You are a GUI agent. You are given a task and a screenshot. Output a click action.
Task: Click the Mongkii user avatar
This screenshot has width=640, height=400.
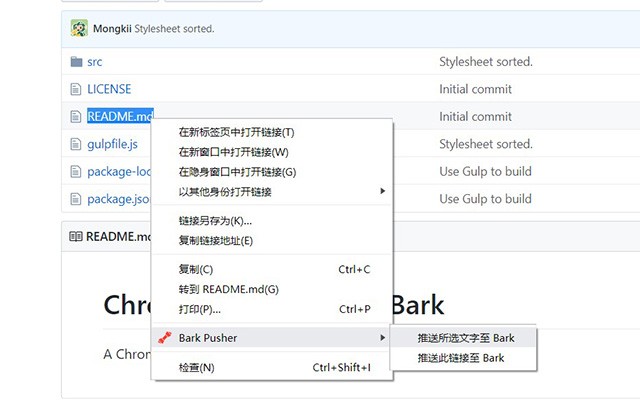pyautogui.click(x=79, y=29)
